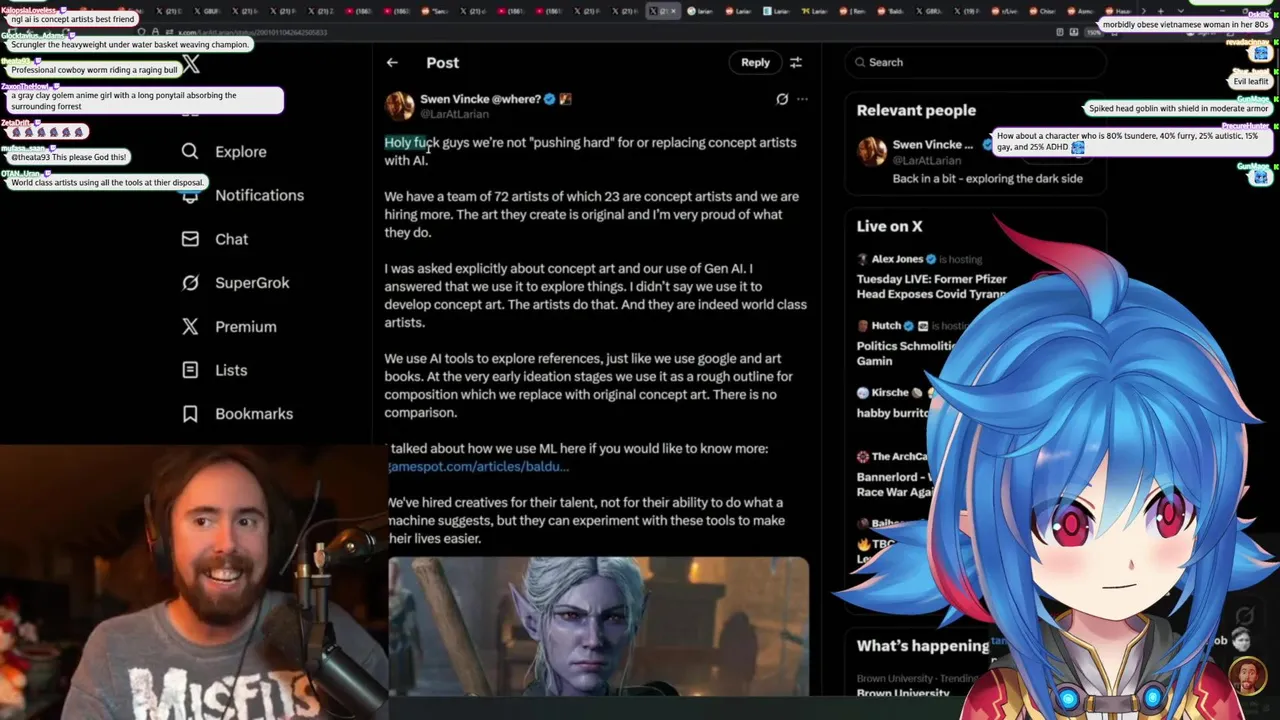Click the bottom-right profile avatar icon
The image size is (1280, 720).
tap(1248, 676)
